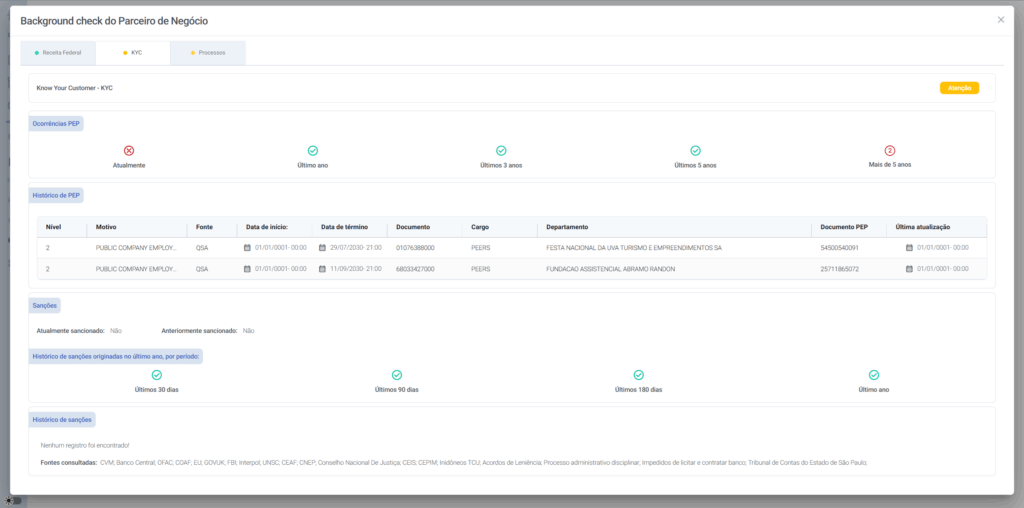Click the Data de término column header
Viewport: 1024px width, 508px height.
[346, 227]
